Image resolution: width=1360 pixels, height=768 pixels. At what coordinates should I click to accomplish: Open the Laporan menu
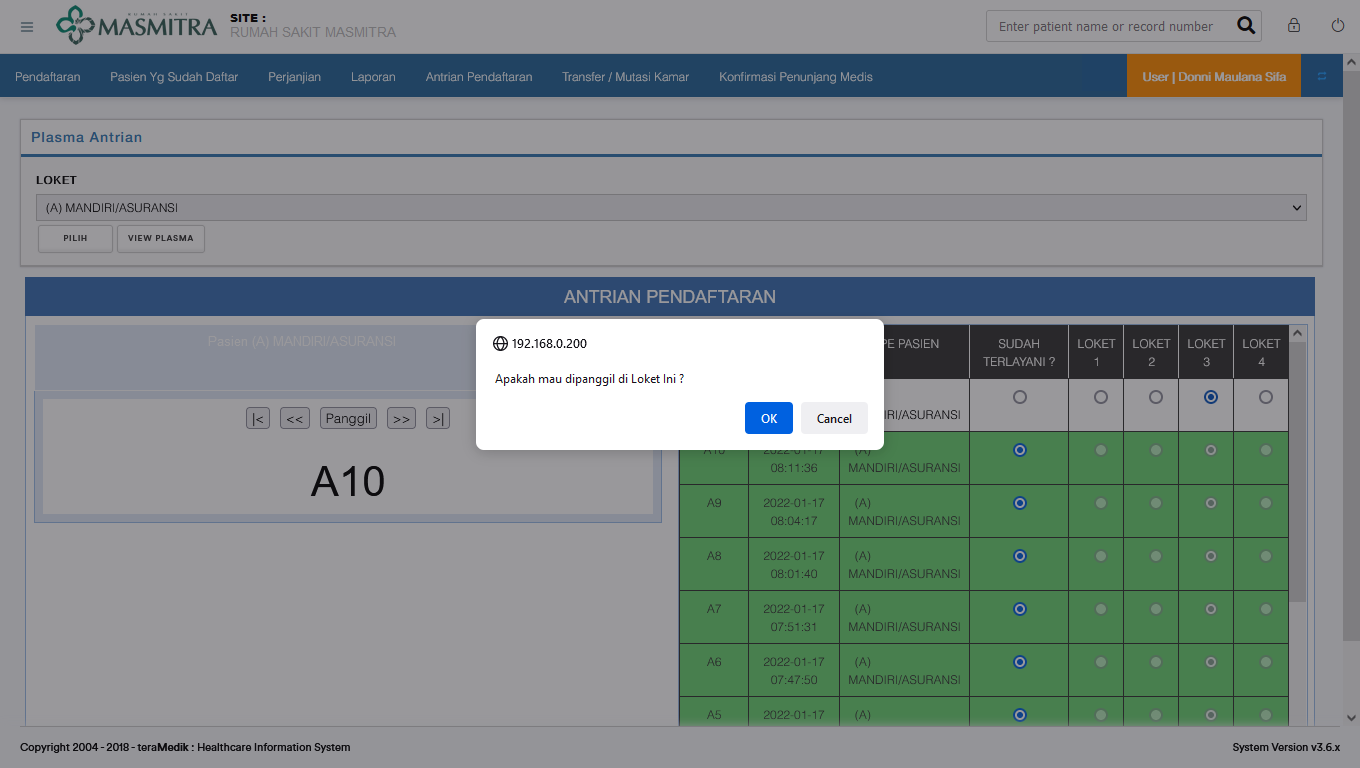373,76
